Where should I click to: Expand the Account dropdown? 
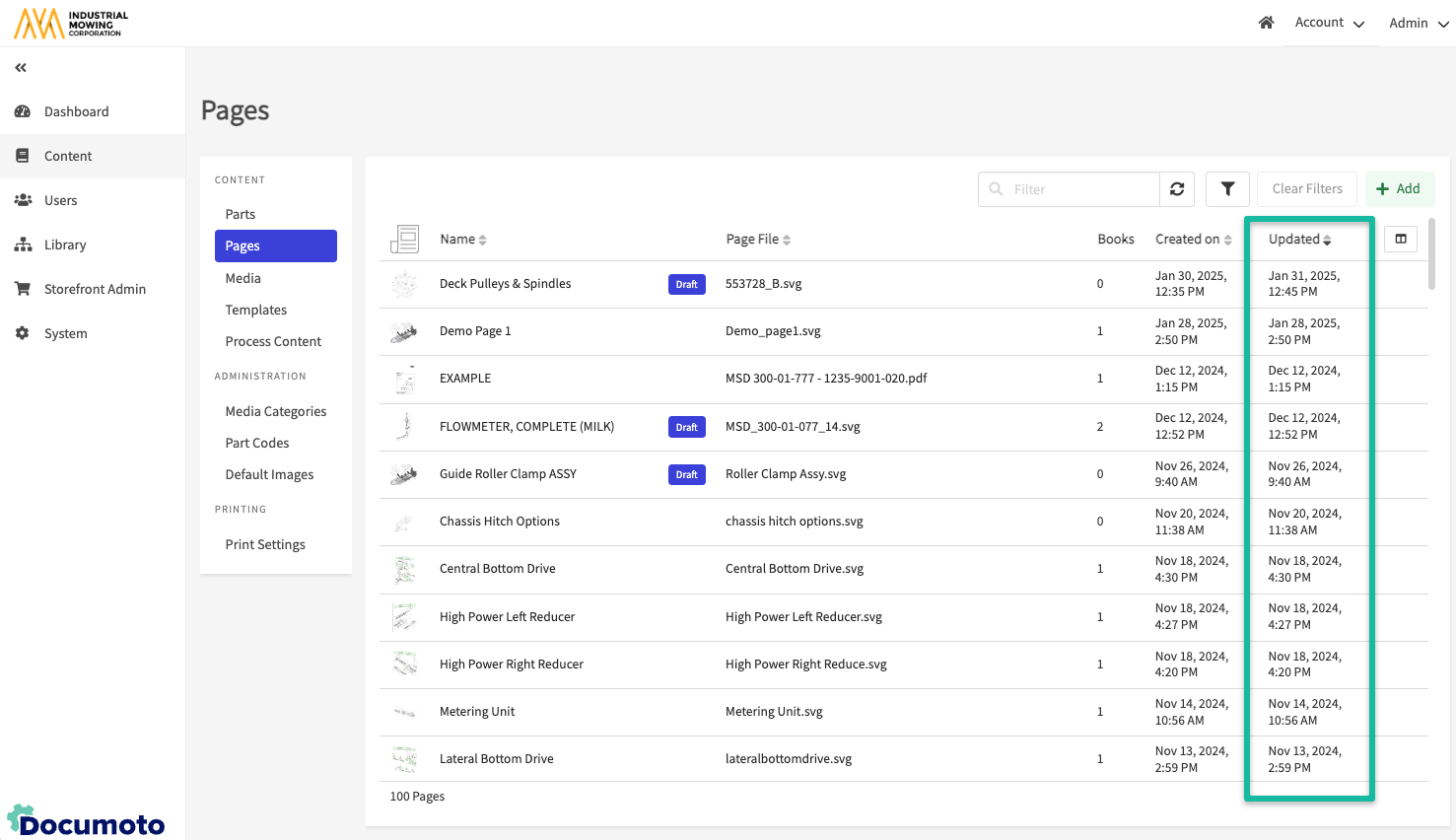click(1329, 23)
